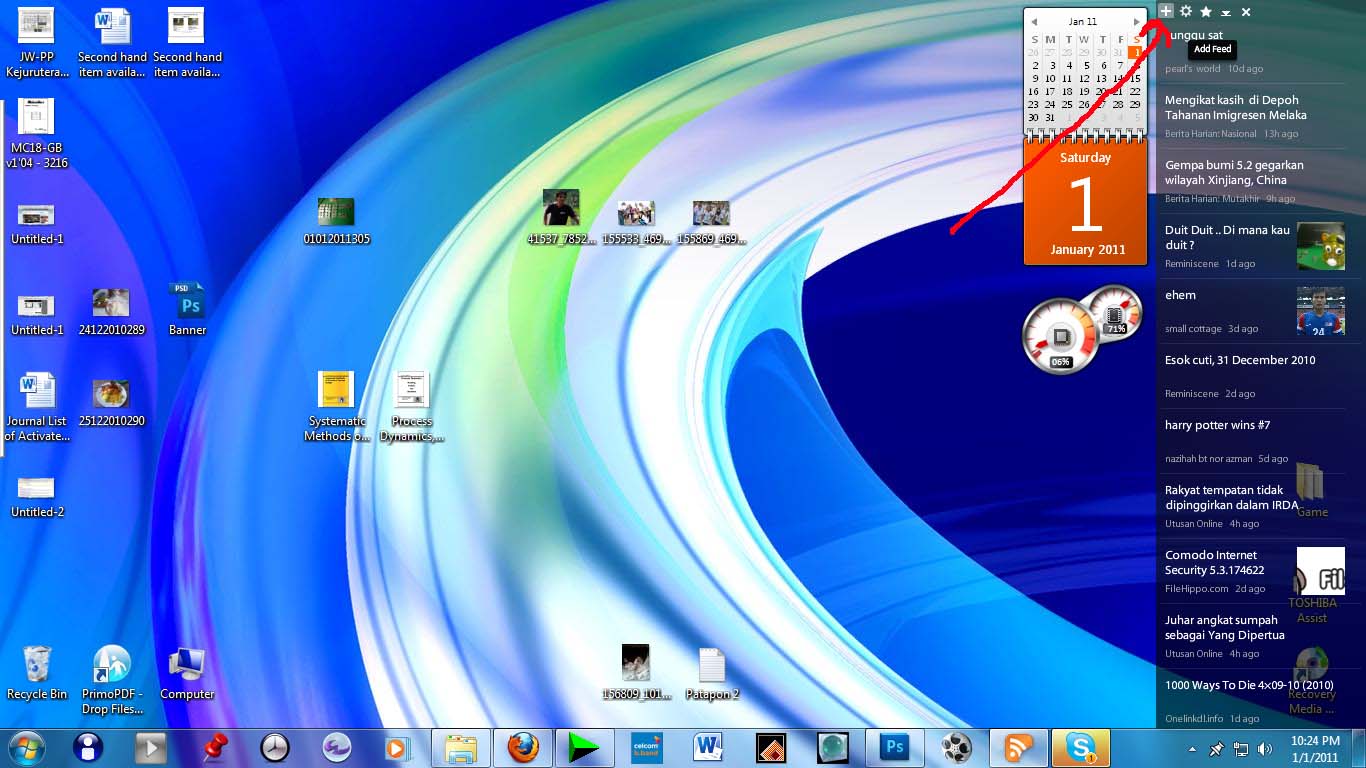Launch Windows Media Player from taskbar
Viewport: 1366px width, 768px height.
pos(396,747)
